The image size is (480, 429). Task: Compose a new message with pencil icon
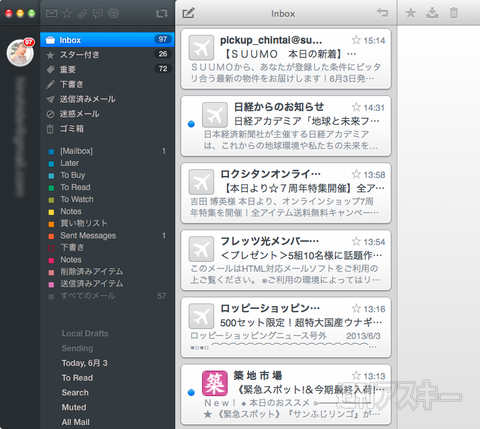point(189,13)
